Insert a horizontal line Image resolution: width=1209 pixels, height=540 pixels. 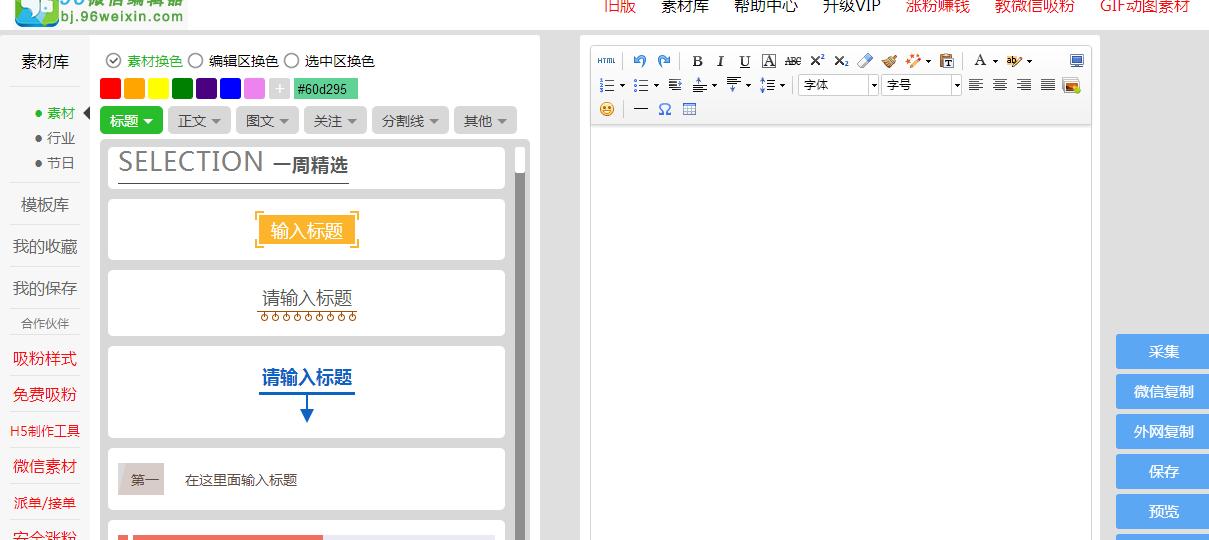[641, 109]
